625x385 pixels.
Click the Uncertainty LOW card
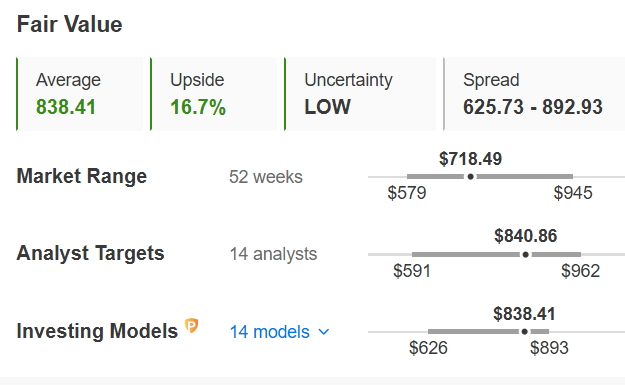tap(360, 94)
